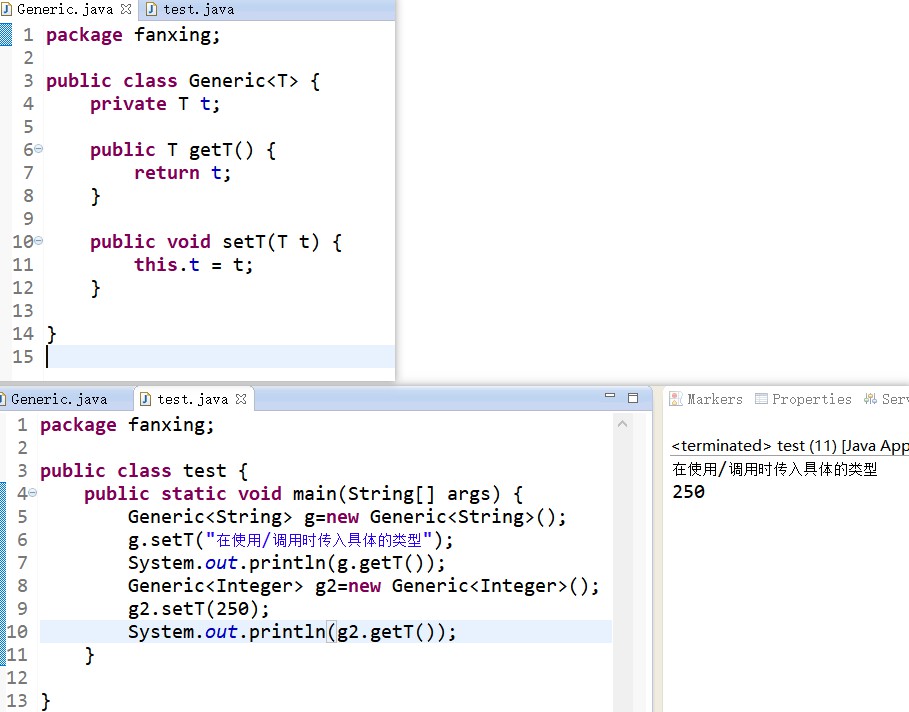
Task: Click 'System.out.println(g.getT());' line
Action: click(286, 563)
